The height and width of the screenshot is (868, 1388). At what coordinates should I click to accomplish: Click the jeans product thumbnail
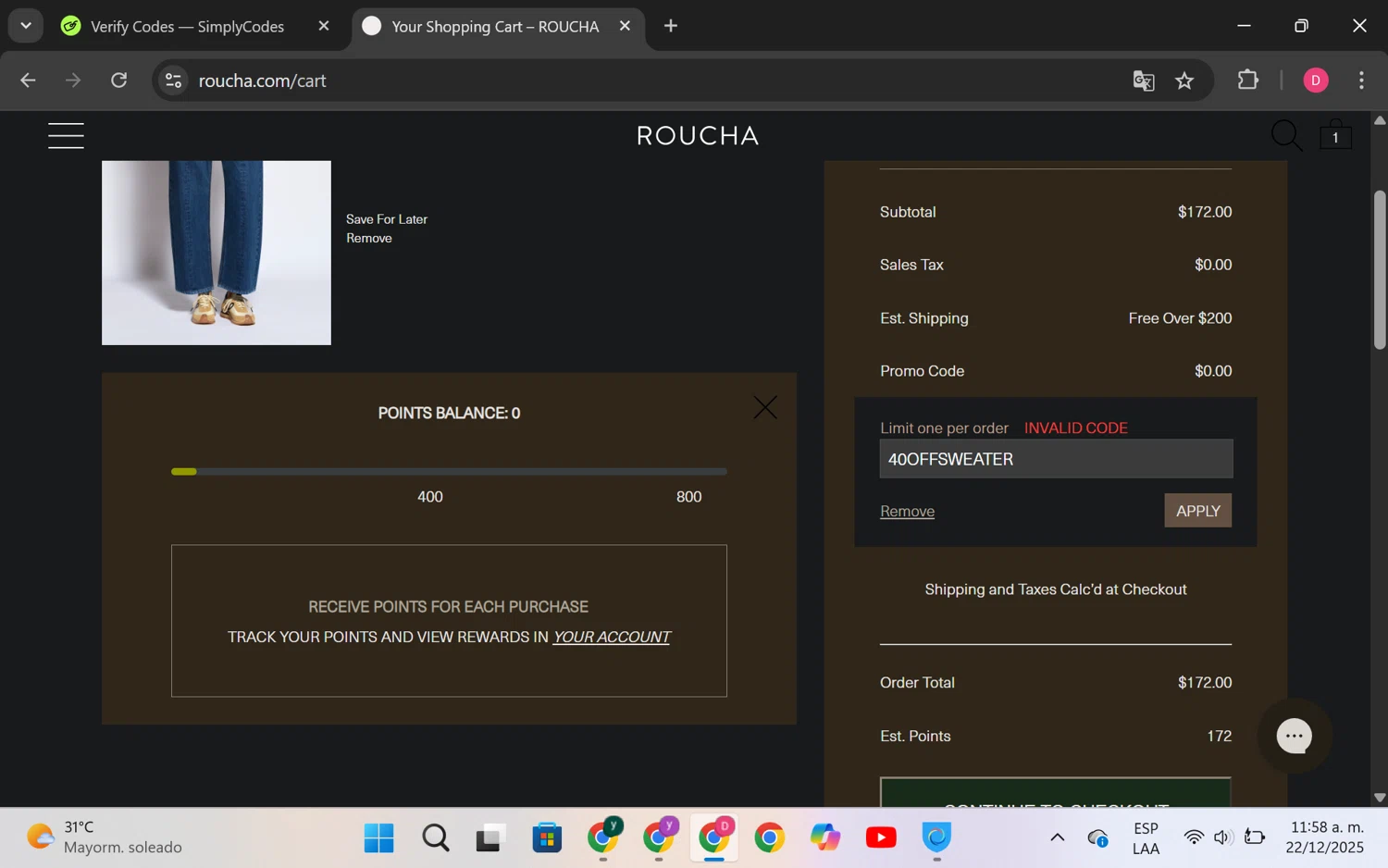tap(217, 253)
